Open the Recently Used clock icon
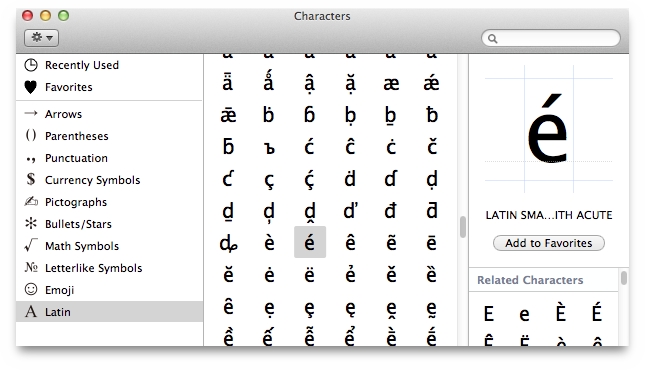The image size is (645, 370). (x=31, y=65)
